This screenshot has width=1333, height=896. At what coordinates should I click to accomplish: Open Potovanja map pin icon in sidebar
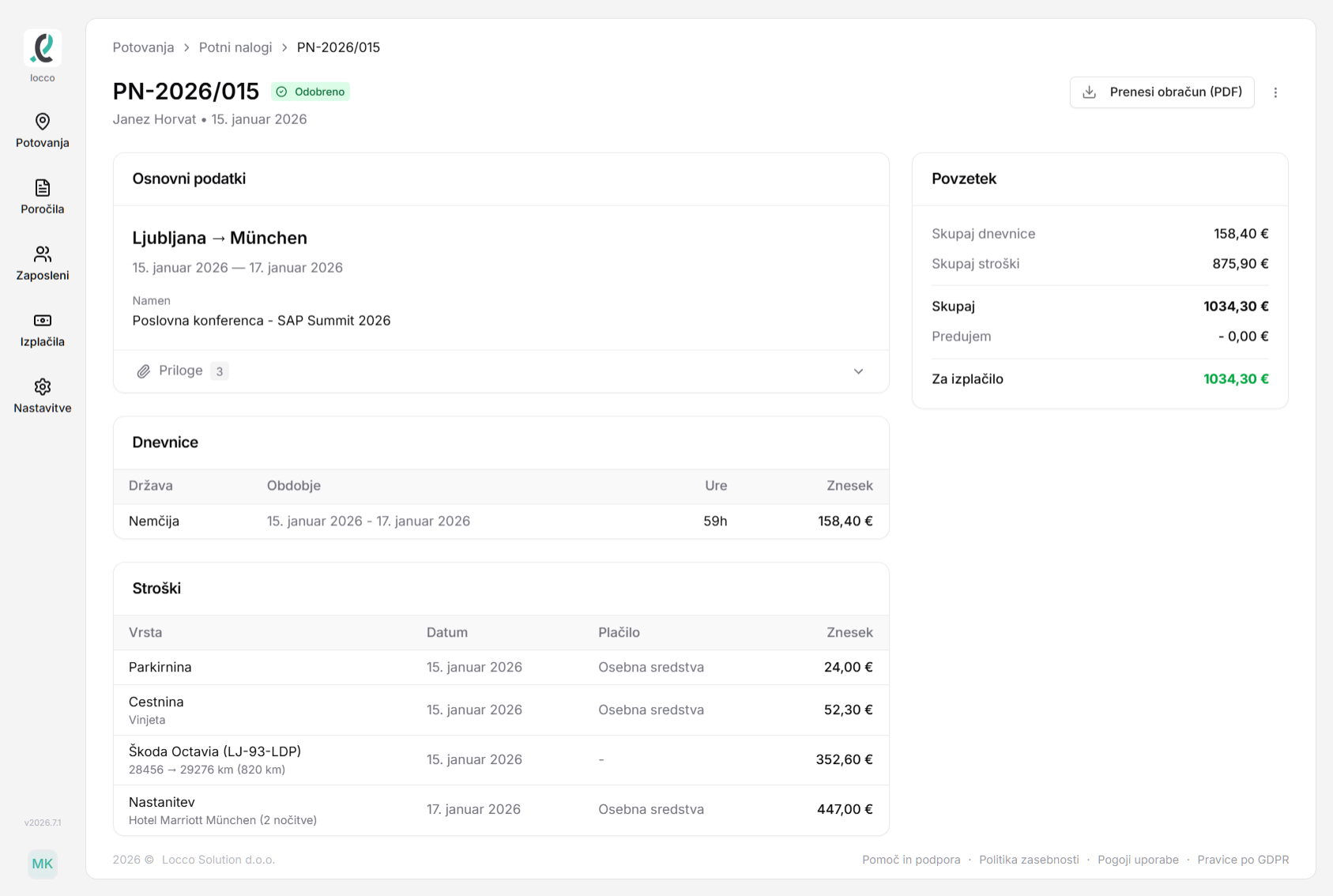pyautogui.click(x=43, y=121)
